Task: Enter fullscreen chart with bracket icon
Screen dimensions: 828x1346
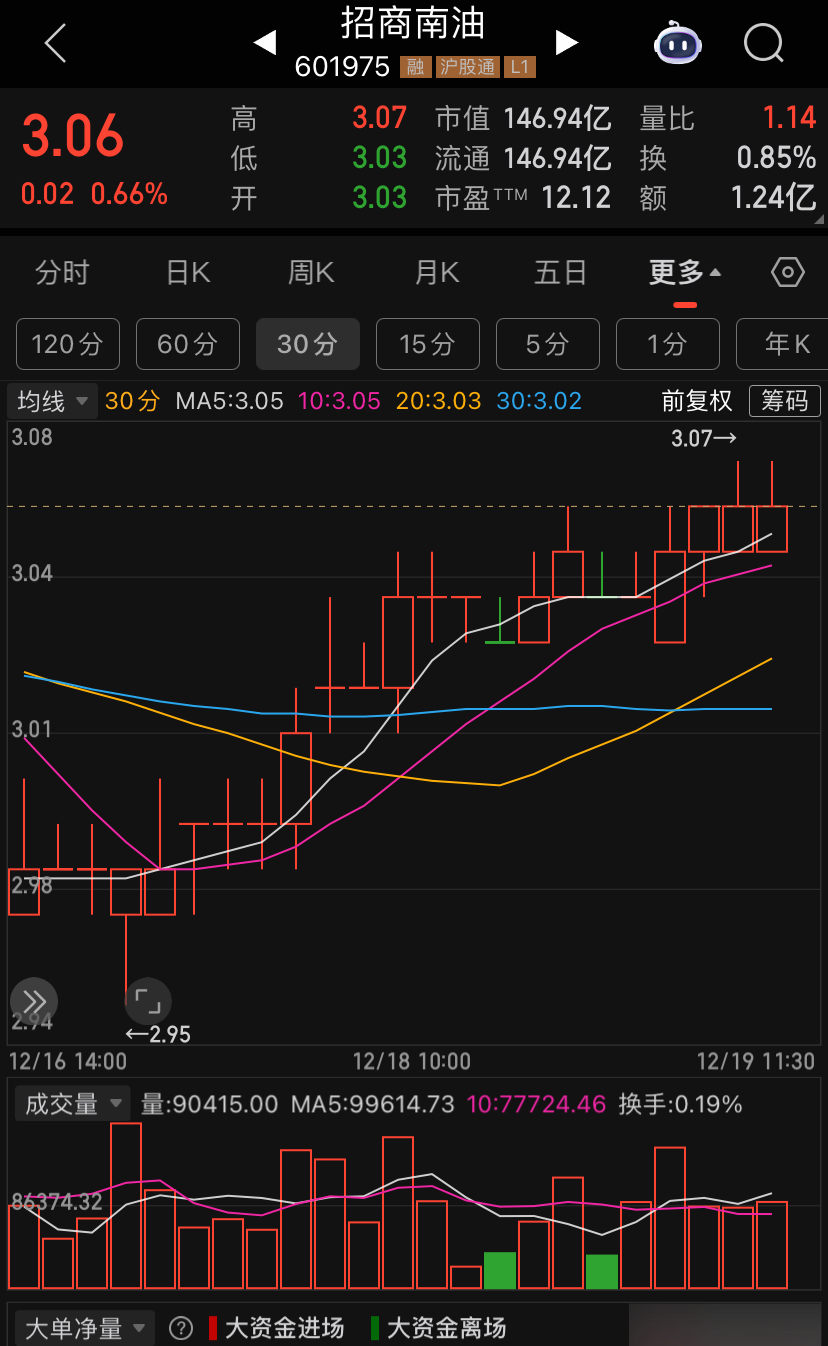Action: click(x=148, y=1000)
